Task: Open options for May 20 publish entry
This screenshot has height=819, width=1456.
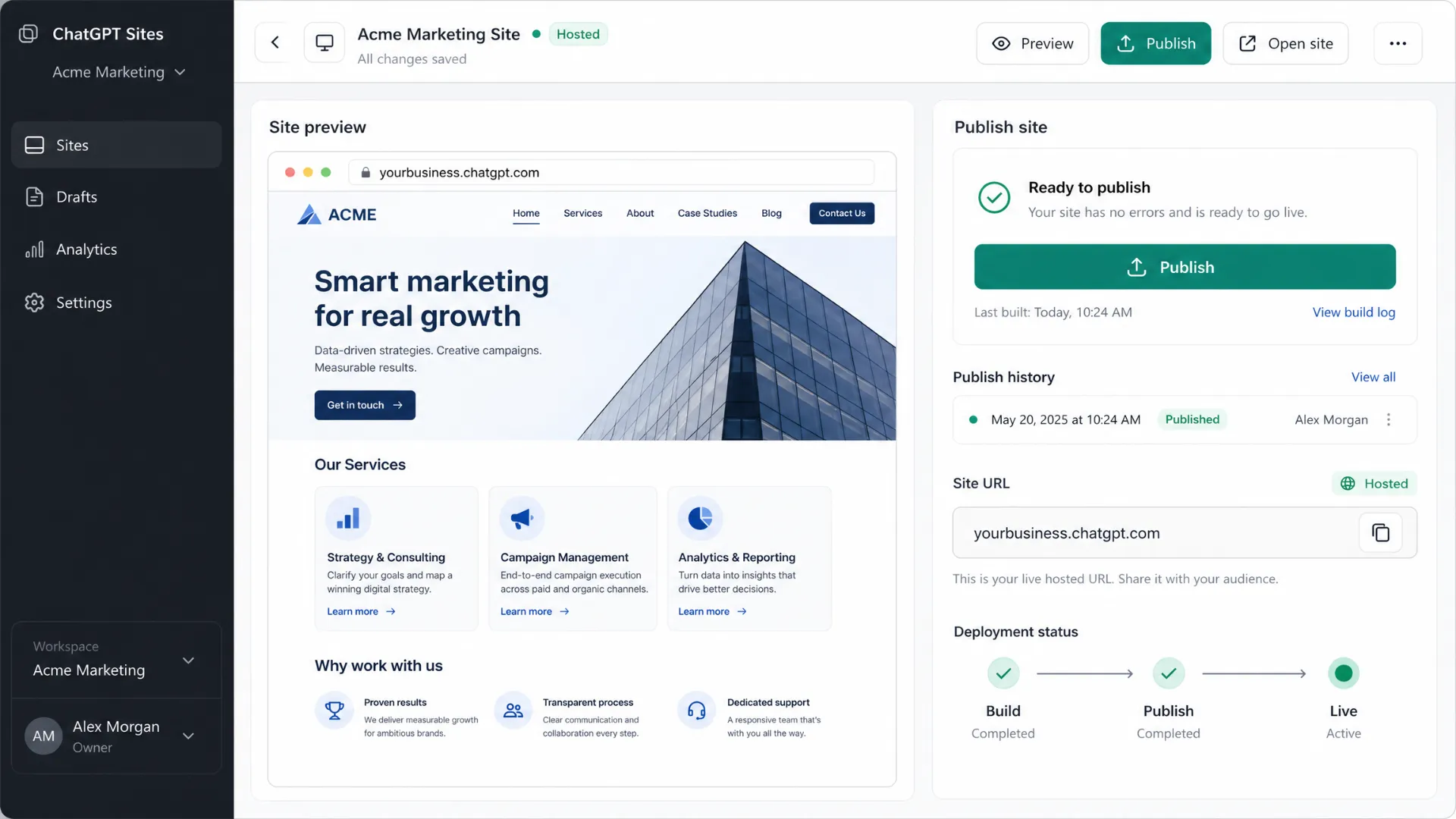Action: [x=1389, y=419]
